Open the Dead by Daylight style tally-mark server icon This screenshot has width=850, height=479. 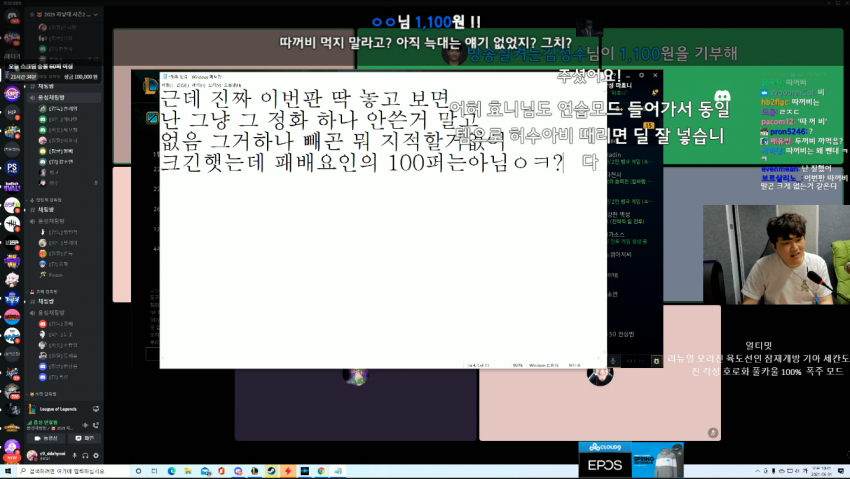pos(12,223)
